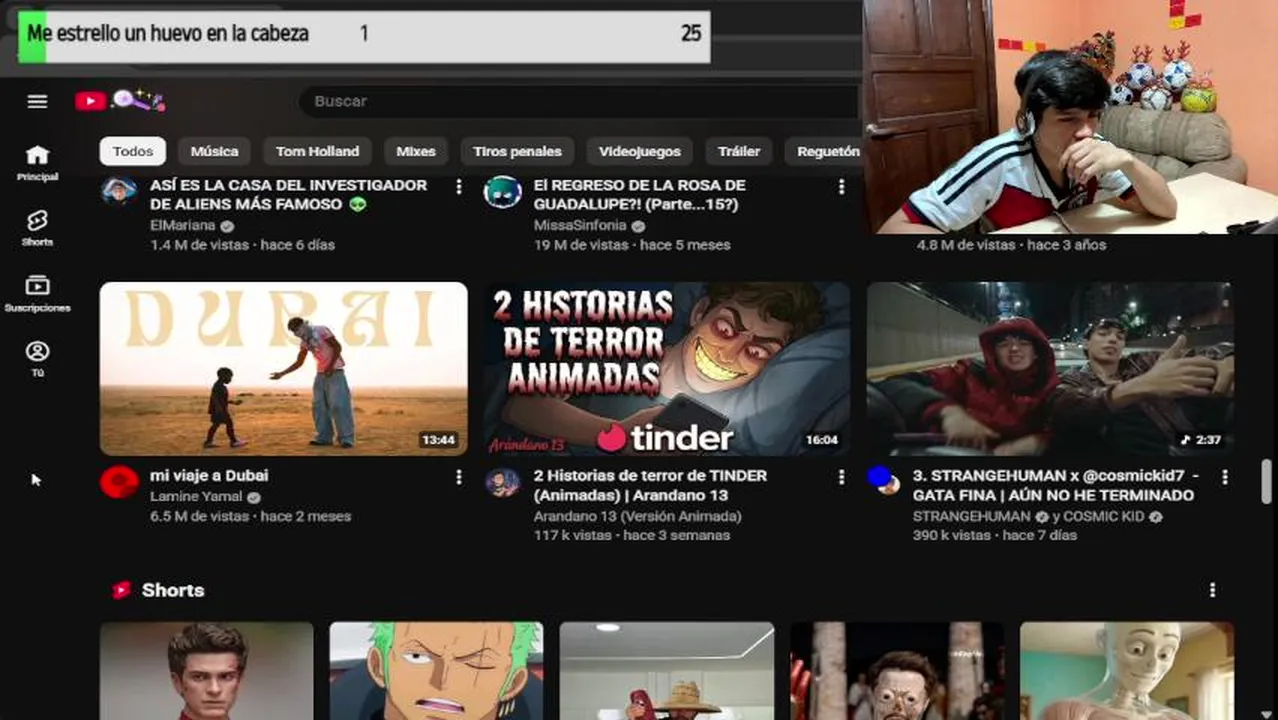Open title STRANGEHUMAN GATA FINA
Screen dimensions: 1278x720
1056,485
